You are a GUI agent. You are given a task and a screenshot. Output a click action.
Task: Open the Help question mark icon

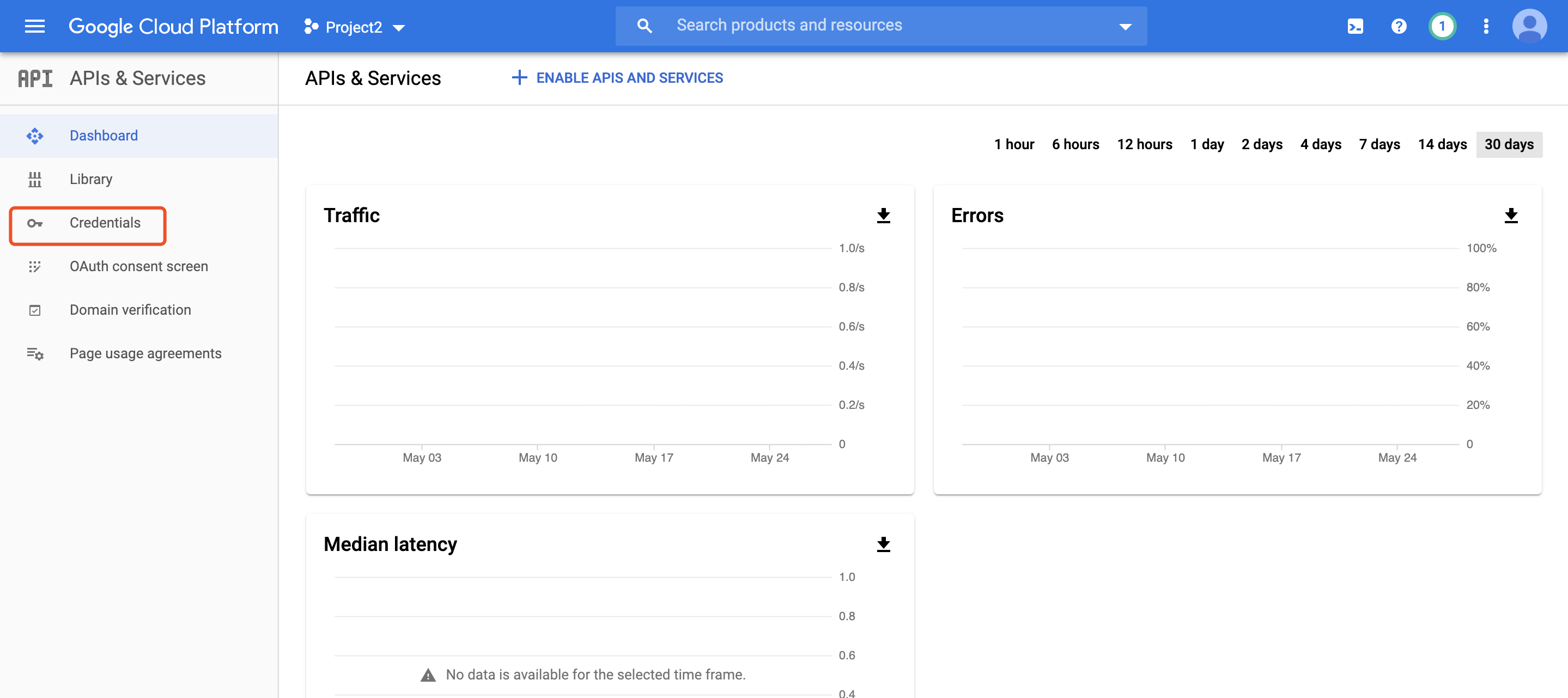(x=1398, y=26)
